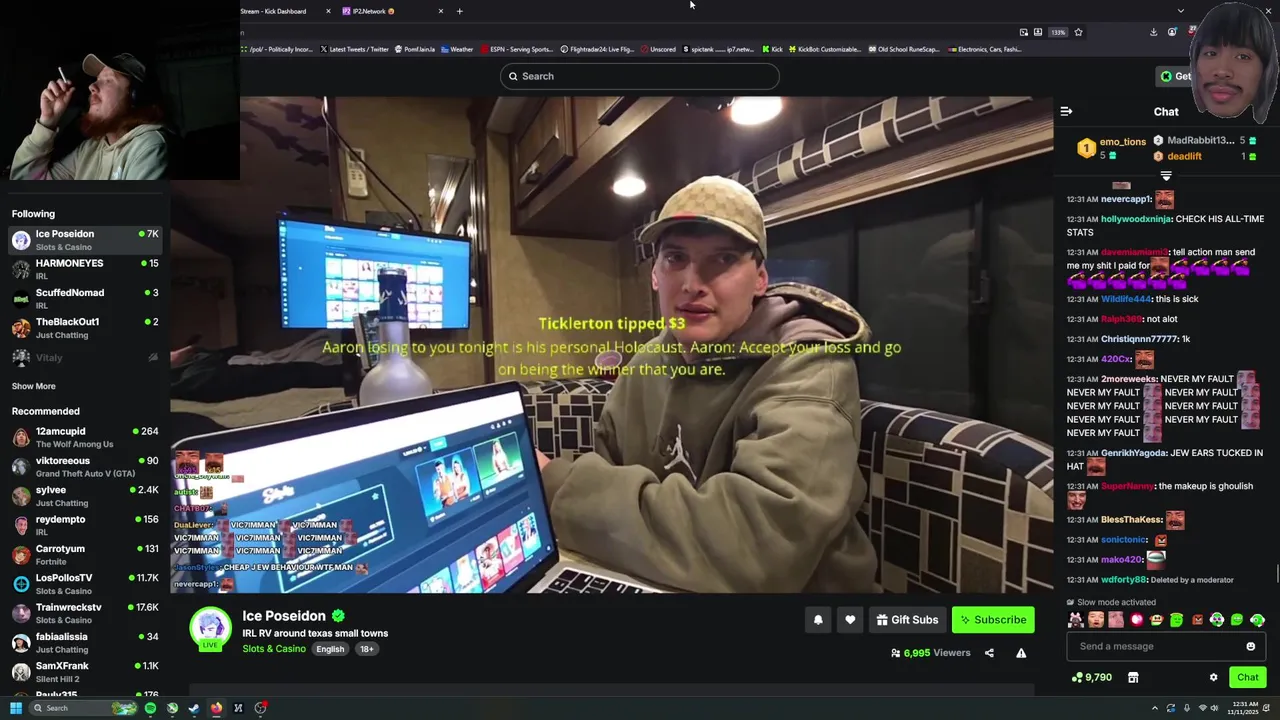Expand the browser tab list chevron
1280x720 pixels.
click(1181, 11)
